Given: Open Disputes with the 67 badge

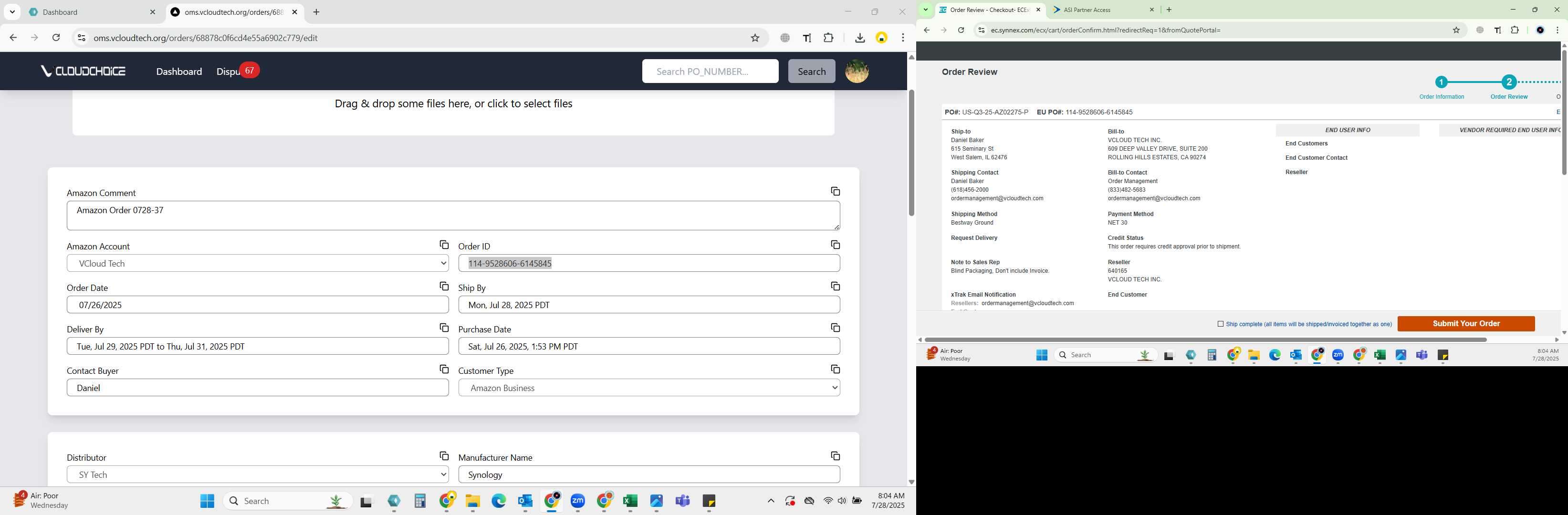Looking at the screenshot, I should (237, 71).
